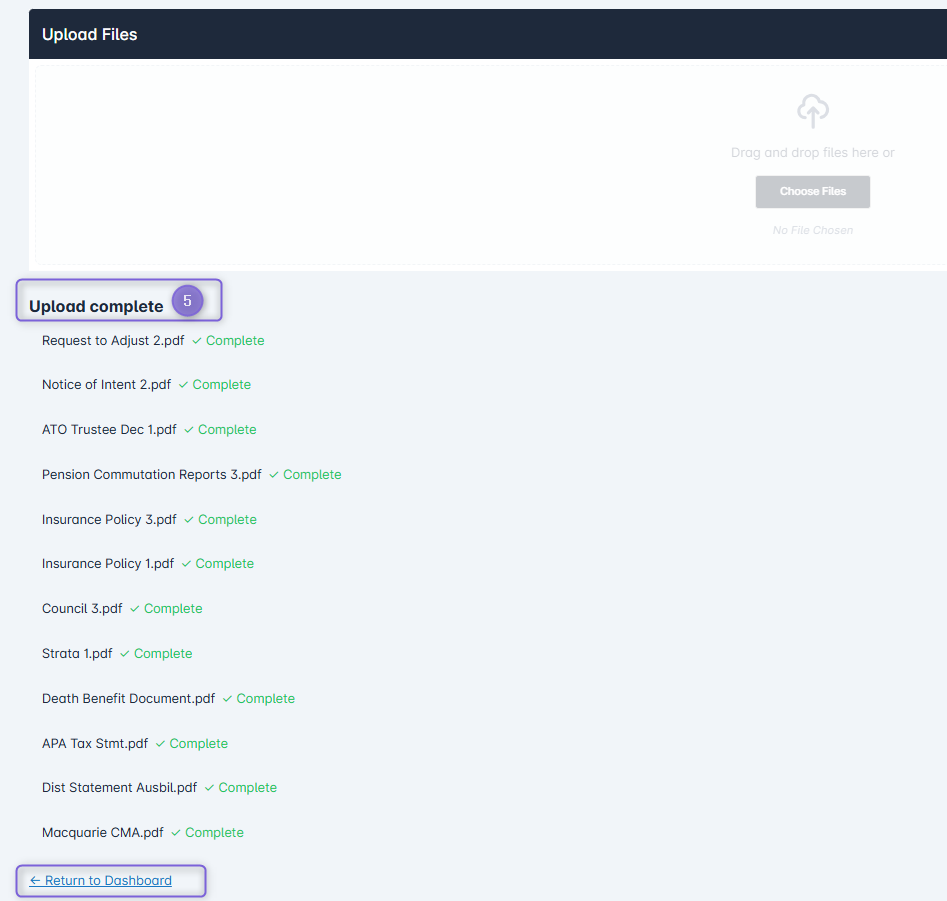Screen dimensions: 947x901
Task: Select the Death Benefit Document.pdf file name
Action: (129, 698)
